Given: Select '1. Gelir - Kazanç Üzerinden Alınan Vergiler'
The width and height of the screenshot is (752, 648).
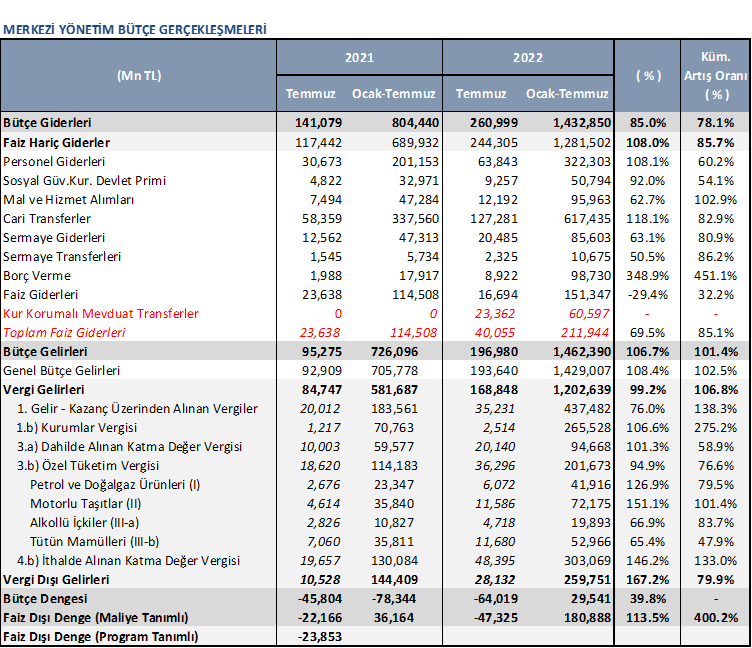Looking at the screenshot, I should [137, 409].
